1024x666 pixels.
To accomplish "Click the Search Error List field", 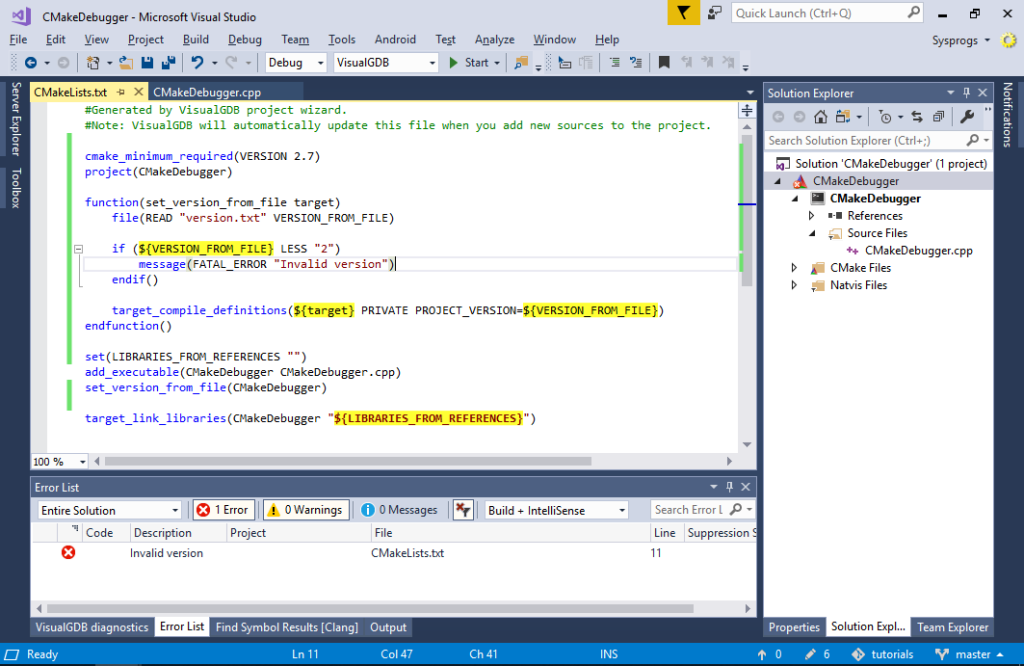I will pos(703,510).
